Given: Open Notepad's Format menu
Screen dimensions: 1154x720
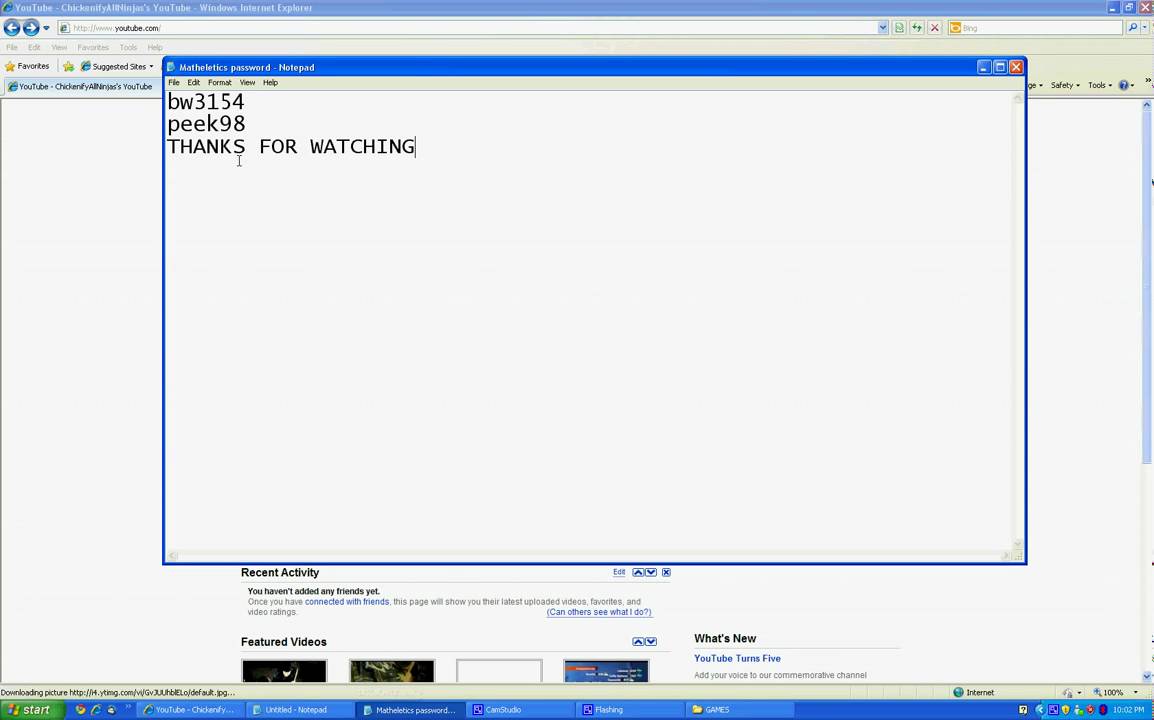Looking at the screenshot, I should click(x=219, y=82).
